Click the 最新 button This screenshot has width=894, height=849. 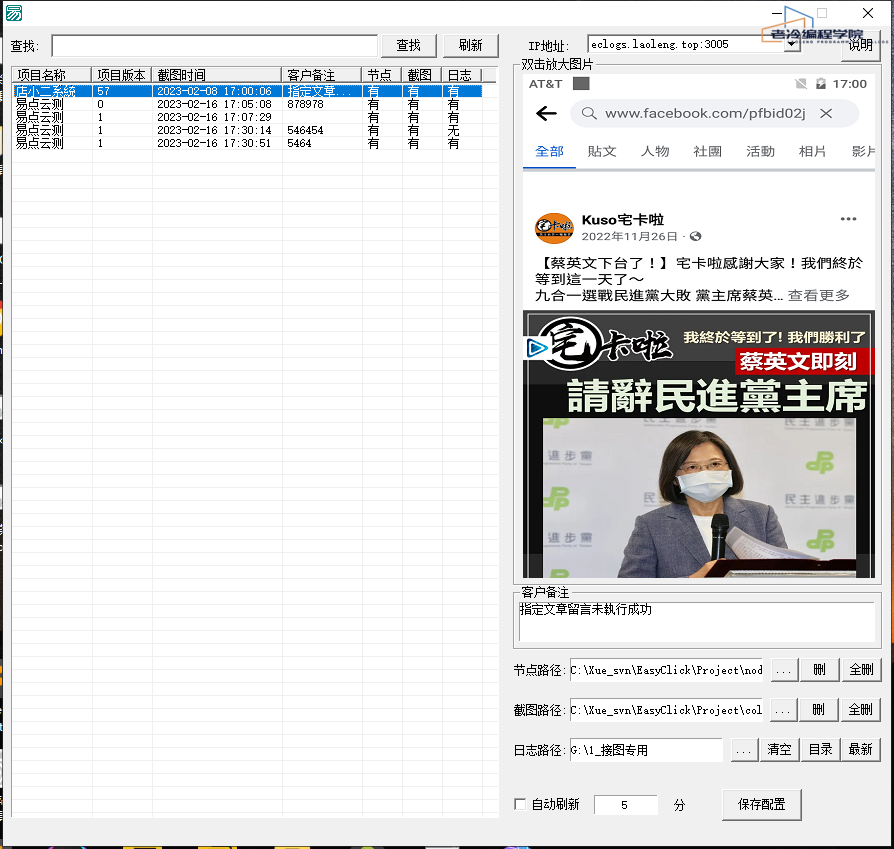[860, 750]
